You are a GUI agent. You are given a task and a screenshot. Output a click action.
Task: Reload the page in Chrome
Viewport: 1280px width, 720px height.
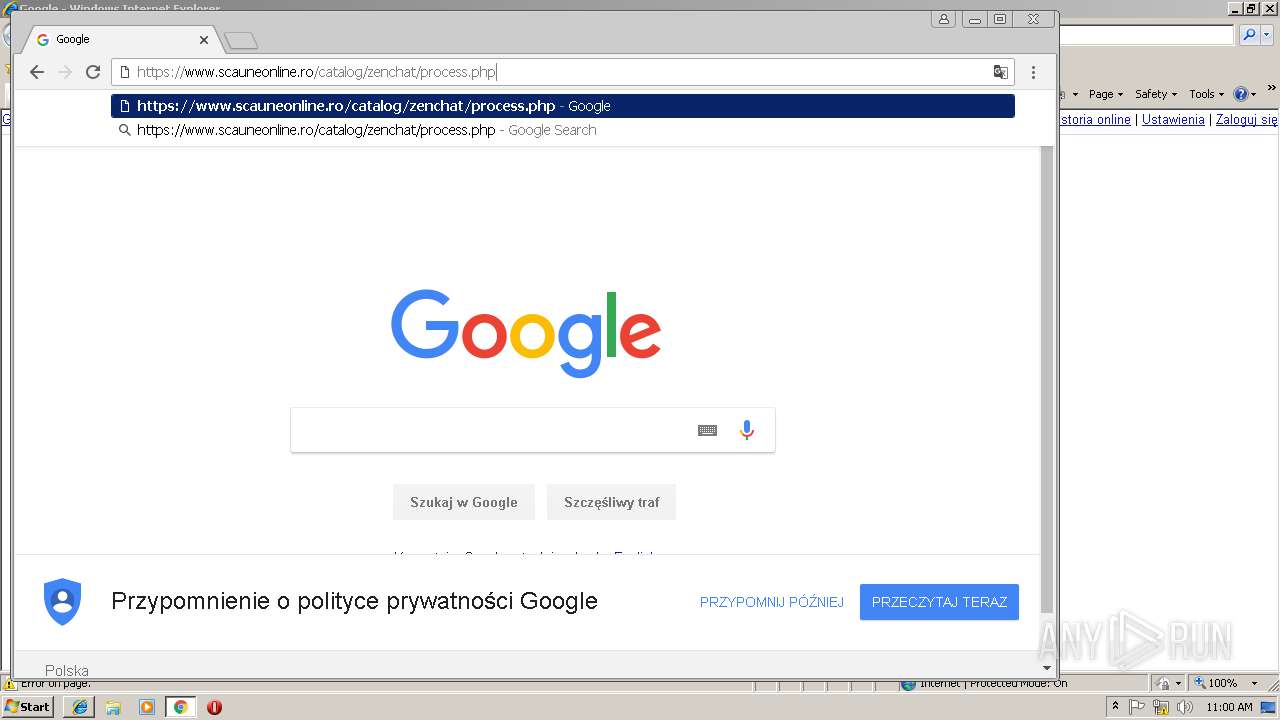(93, 72)
